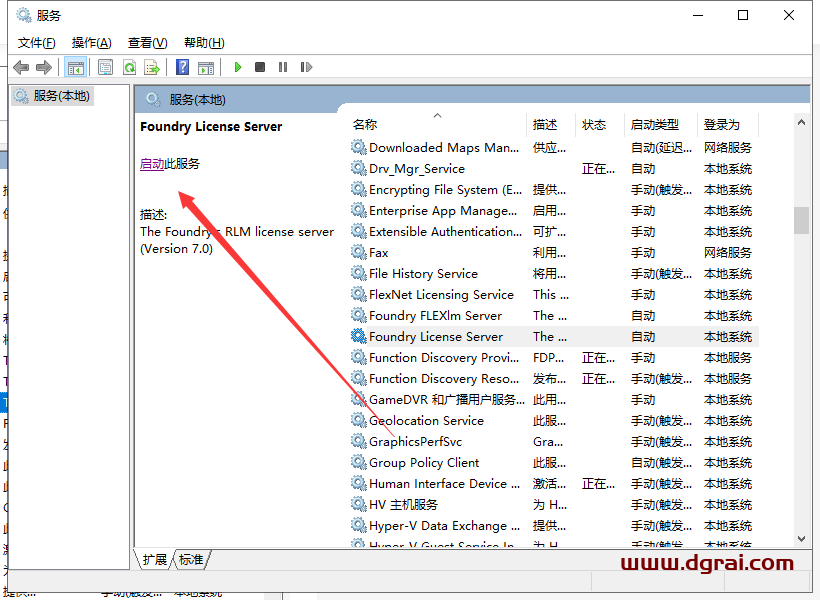Toggle the Action Pane toolbar icon
820x600 pixels.
pyautogui.click(x=206, y=67)
